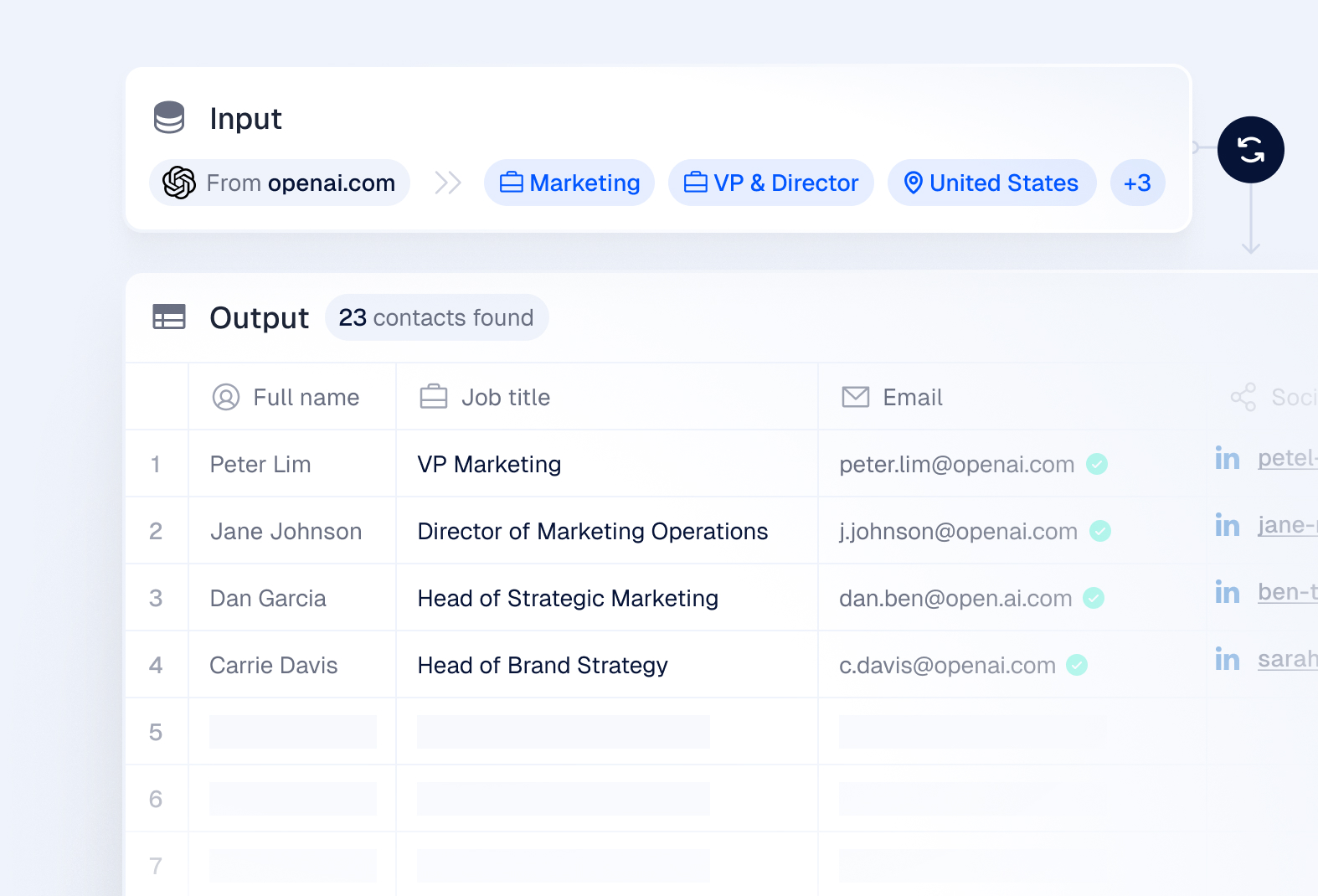The height and width of the screenshot is (896, 1318).
Task: Click LinkedIn icon in Peter Lim row
Action: pos(1228,457)
